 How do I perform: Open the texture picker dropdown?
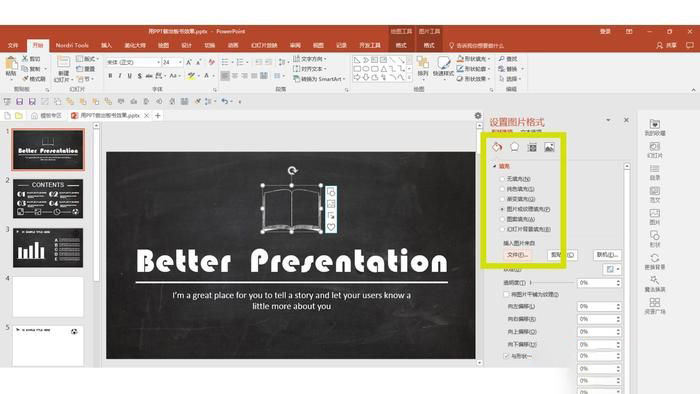(x=612, y=269)
